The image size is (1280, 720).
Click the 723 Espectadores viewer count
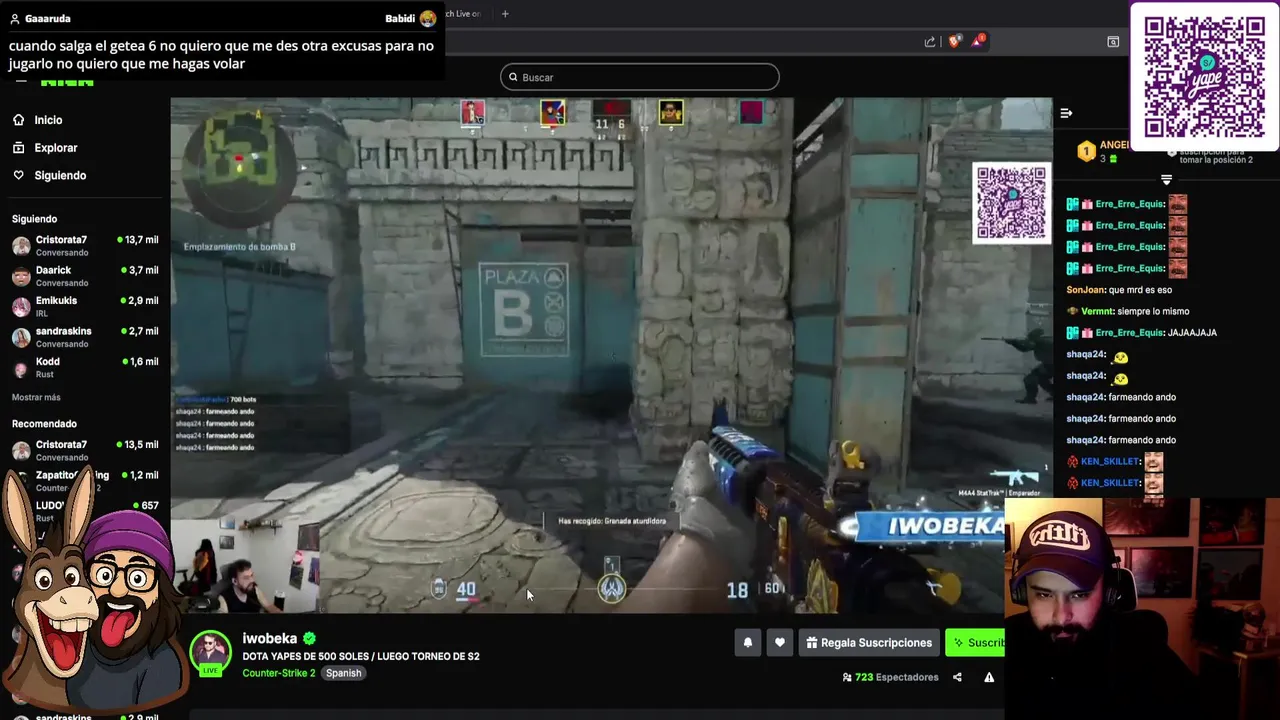point(891,677)
